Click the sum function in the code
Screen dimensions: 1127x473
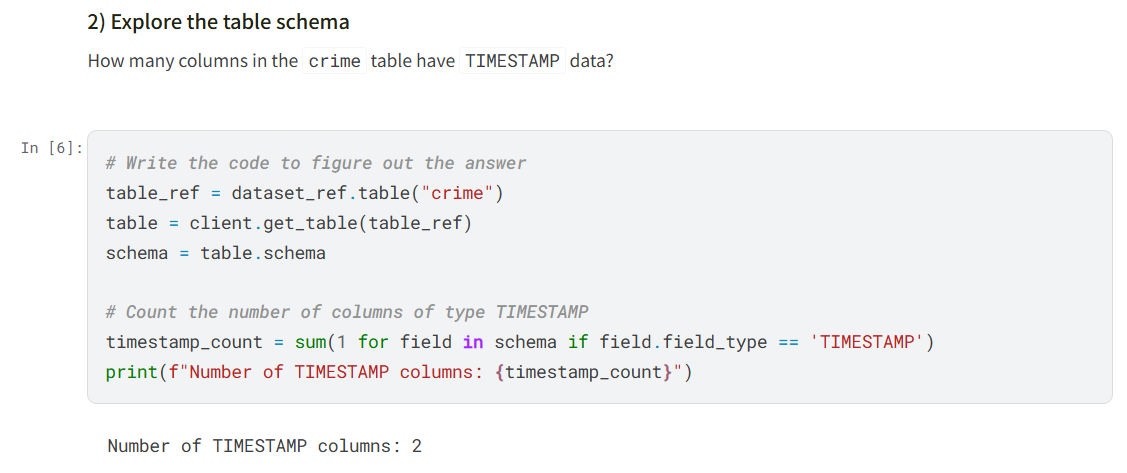pos(310,342)
